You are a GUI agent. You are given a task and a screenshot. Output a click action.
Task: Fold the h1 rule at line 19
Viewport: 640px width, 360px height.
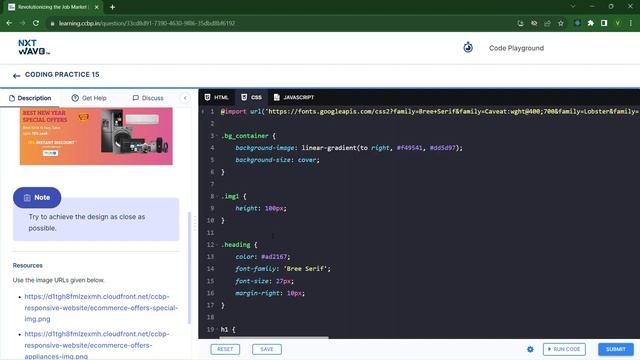tap(217, 329)
